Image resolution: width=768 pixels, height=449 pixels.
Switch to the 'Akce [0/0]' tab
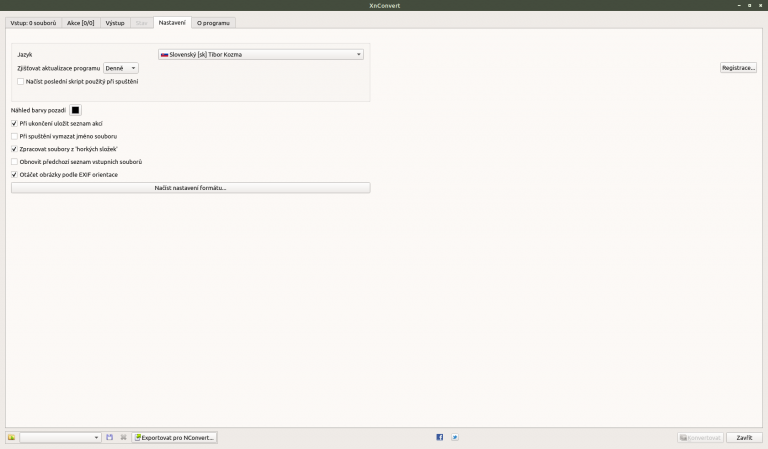coord(81,23)
